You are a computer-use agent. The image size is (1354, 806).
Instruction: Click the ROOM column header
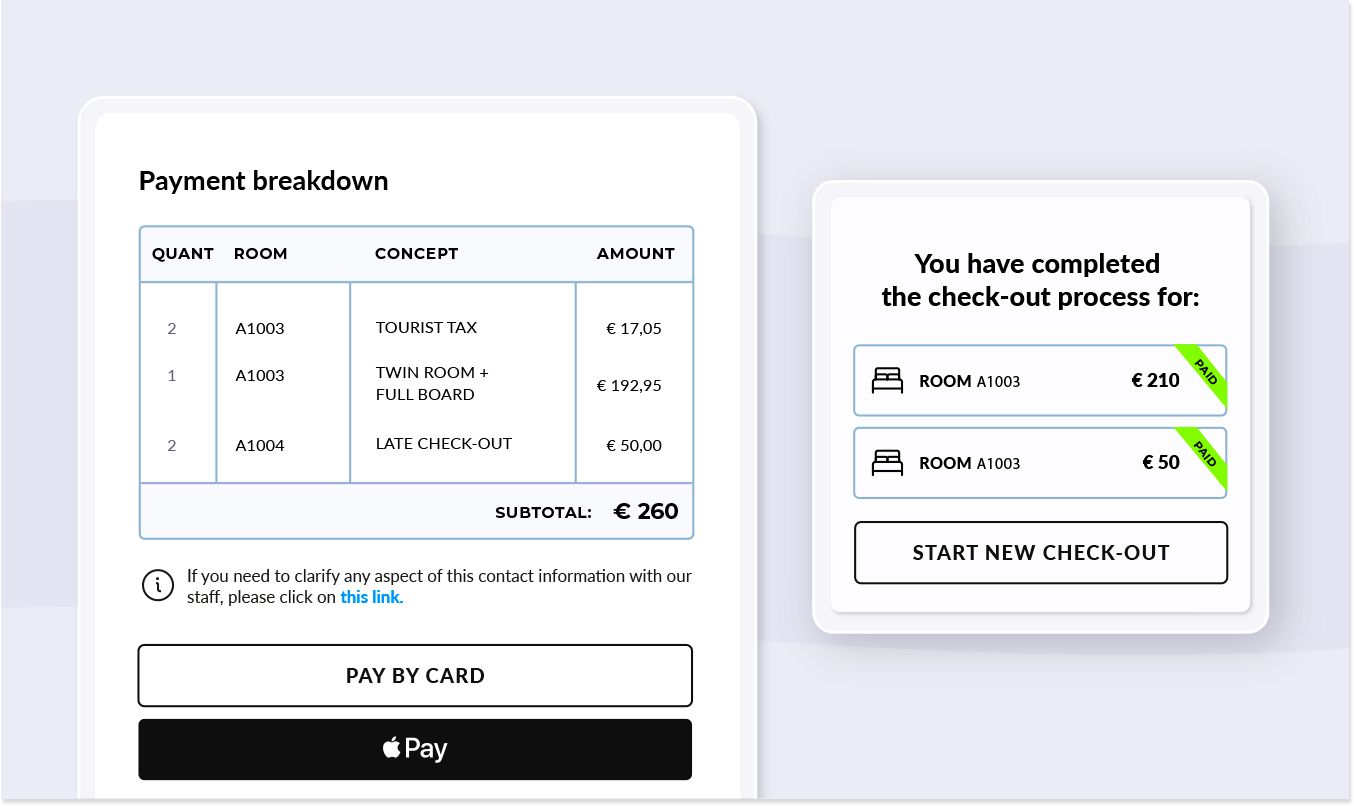pyautogui.click(x=261, y=254)
